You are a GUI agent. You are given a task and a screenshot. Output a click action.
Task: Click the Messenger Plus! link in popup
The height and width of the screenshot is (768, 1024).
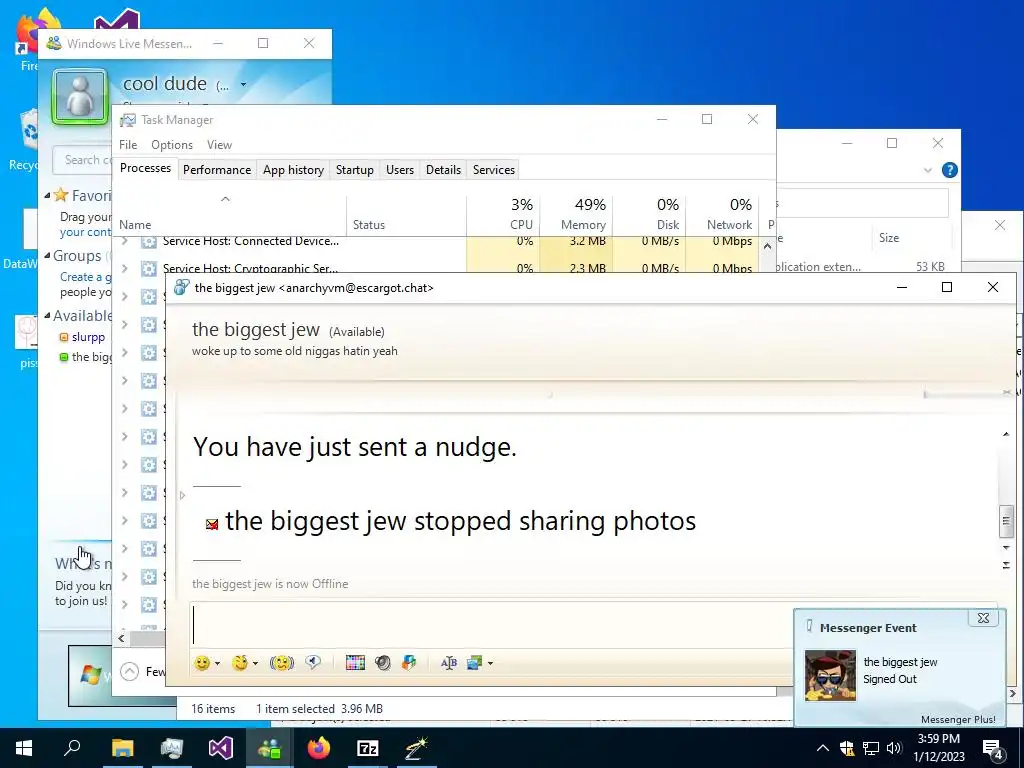point(958,719)
